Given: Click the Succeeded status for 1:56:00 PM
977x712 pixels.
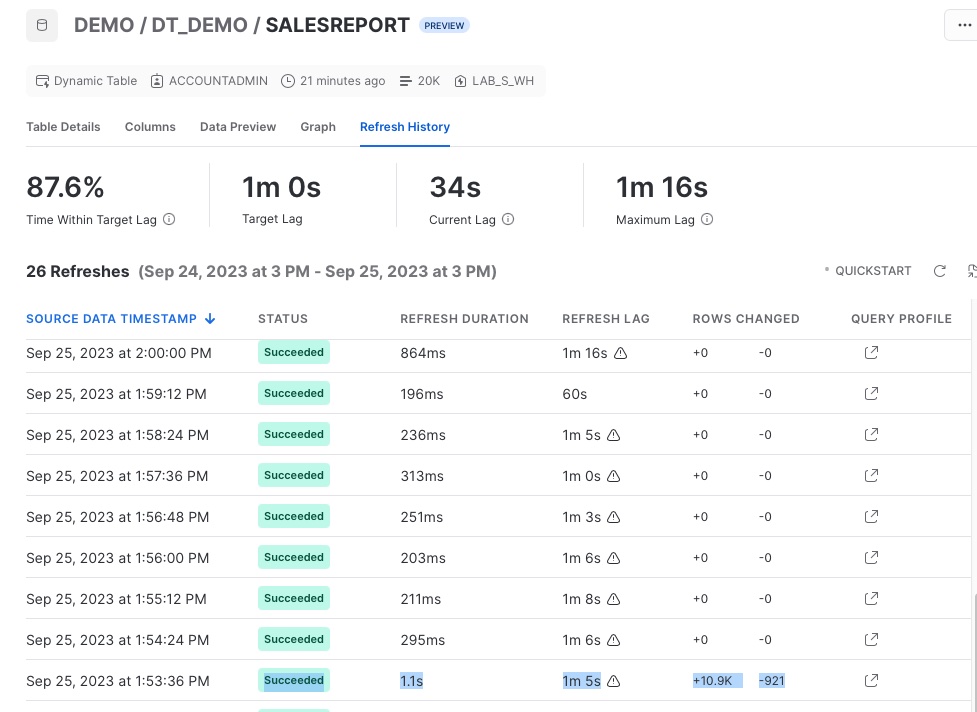Looking at the screenshot, I should [x=294, y=557].
